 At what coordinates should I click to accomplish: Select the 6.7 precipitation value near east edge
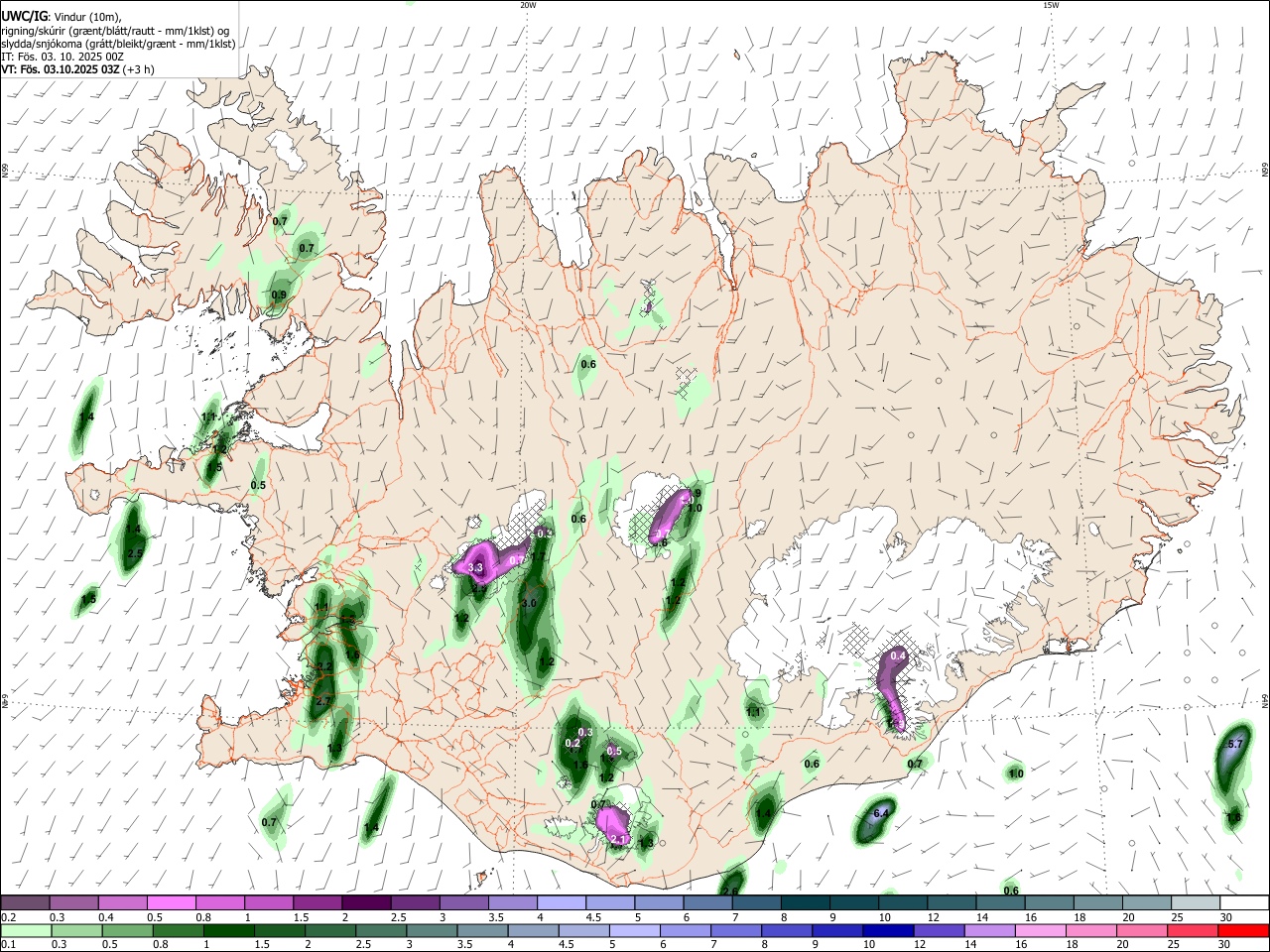click(x=1235, y=744)
